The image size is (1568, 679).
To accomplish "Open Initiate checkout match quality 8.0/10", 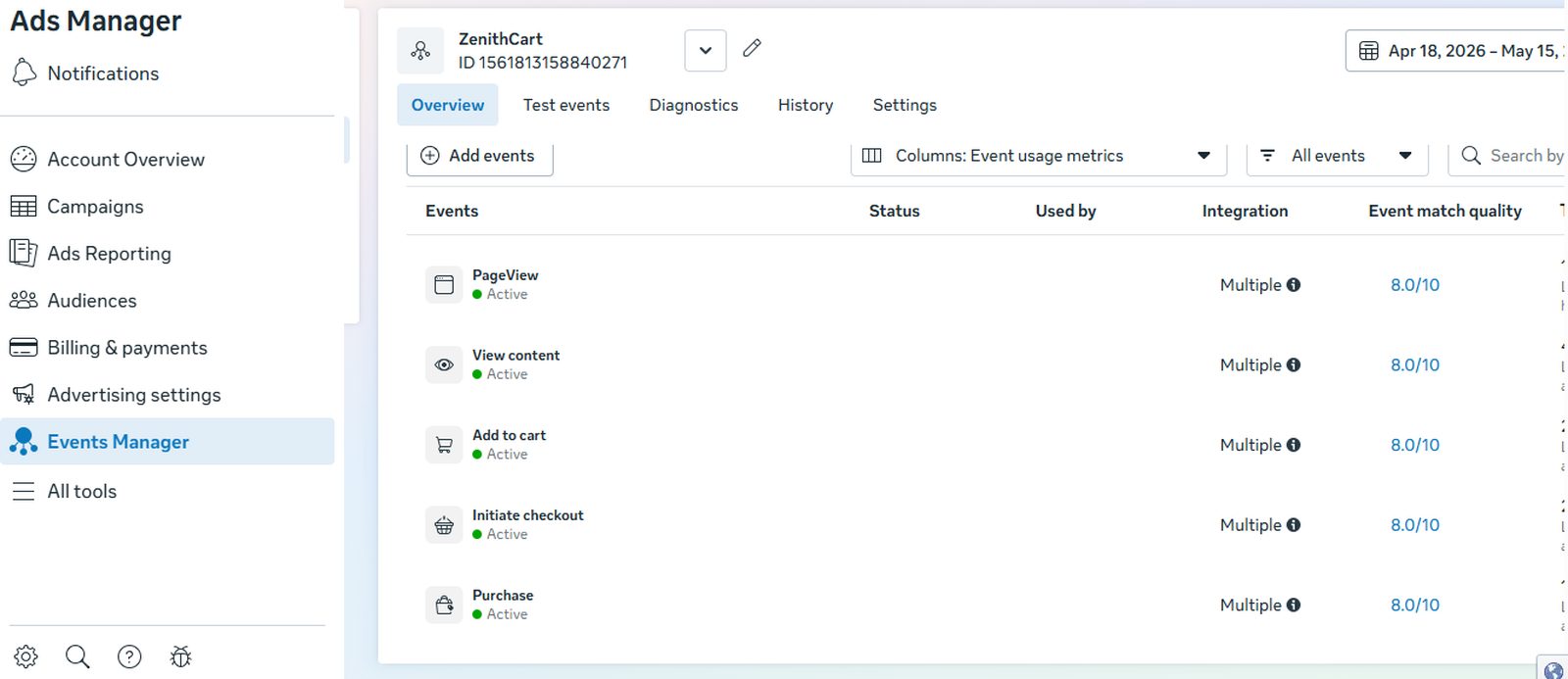I will tap(1415, 525).
